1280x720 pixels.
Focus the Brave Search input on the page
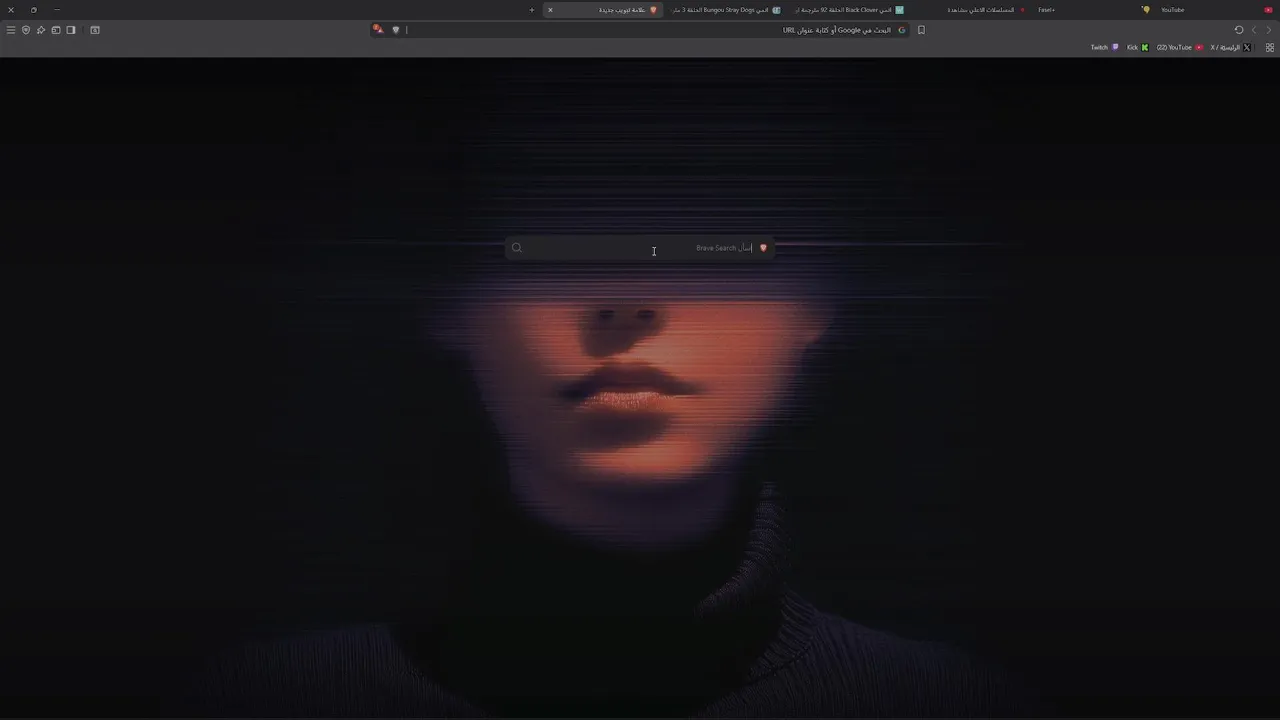(x=640, y=248)
